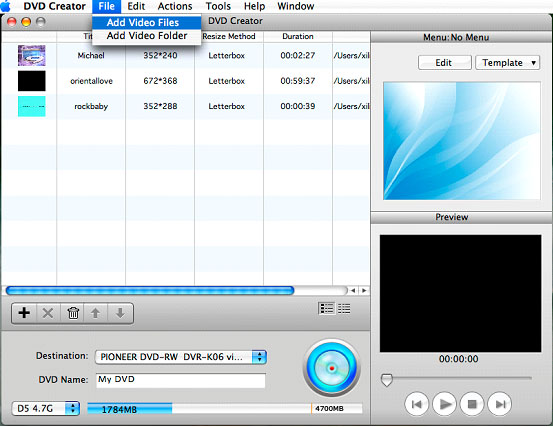553x427 pixels.
Task: Click the plus Add video button
Action: click(x=24, y=313)
